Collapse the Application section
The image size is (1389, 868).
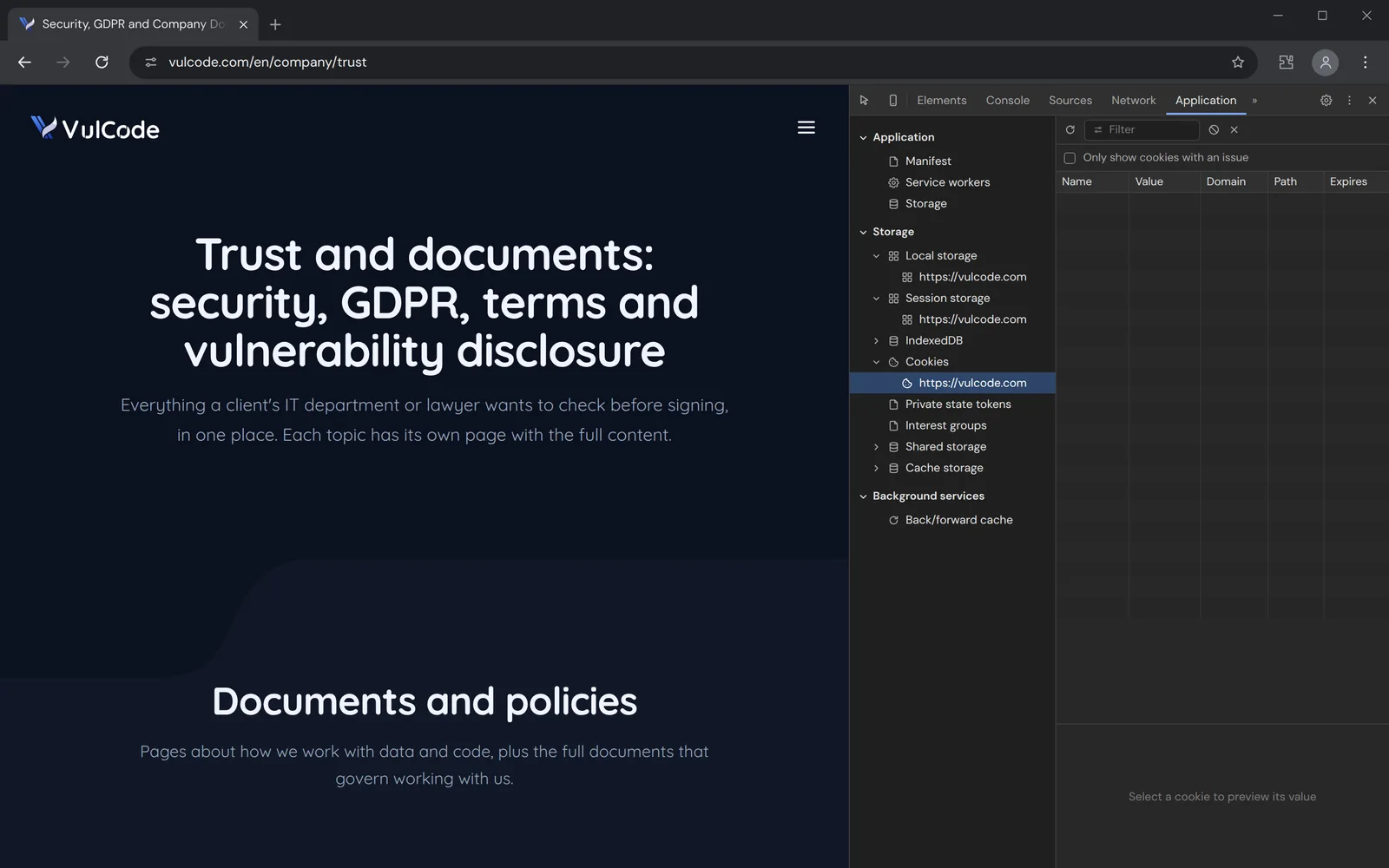point(863,138)
